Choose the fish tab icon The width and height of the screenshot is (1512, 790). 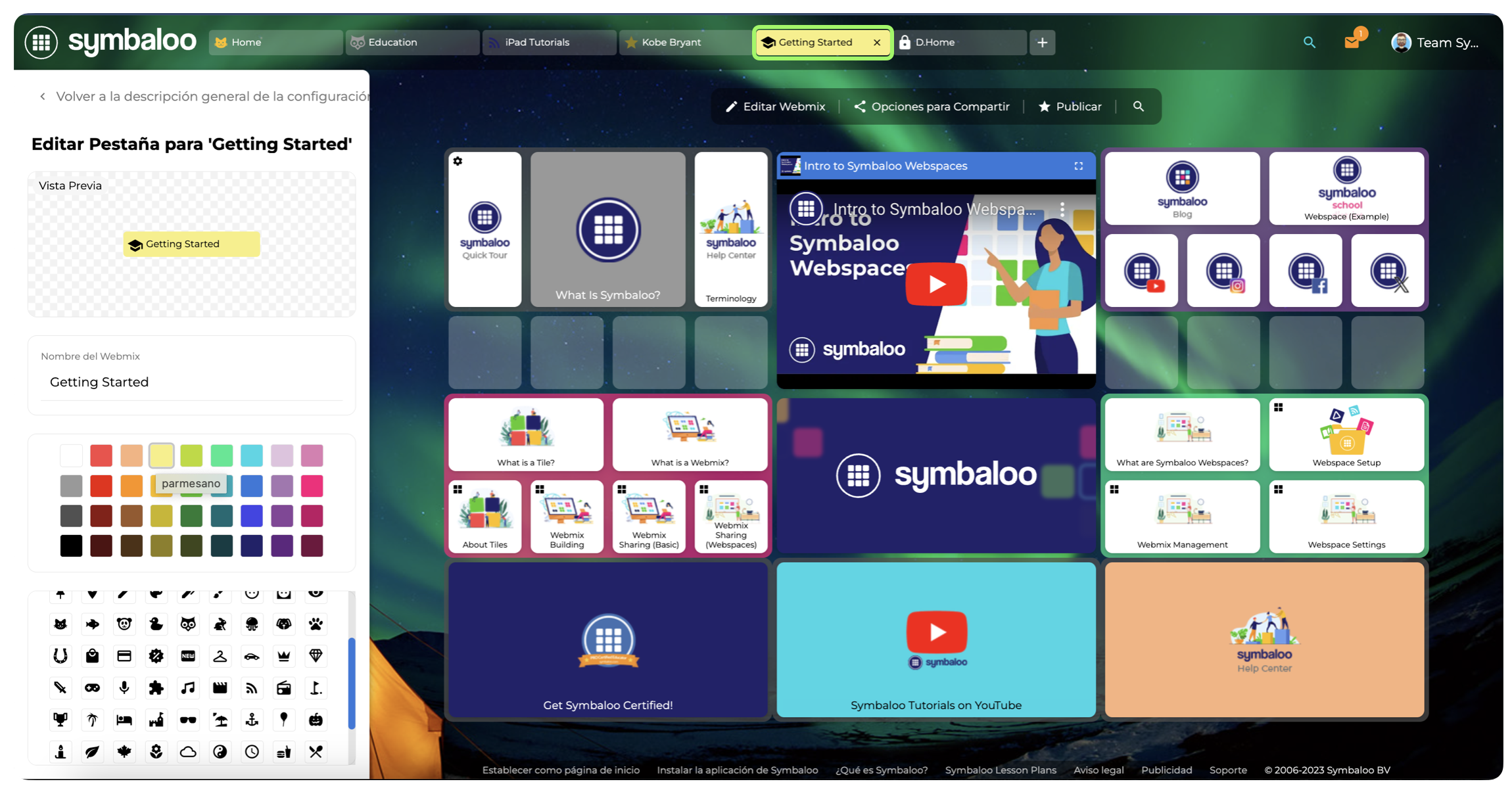point(92,624)
